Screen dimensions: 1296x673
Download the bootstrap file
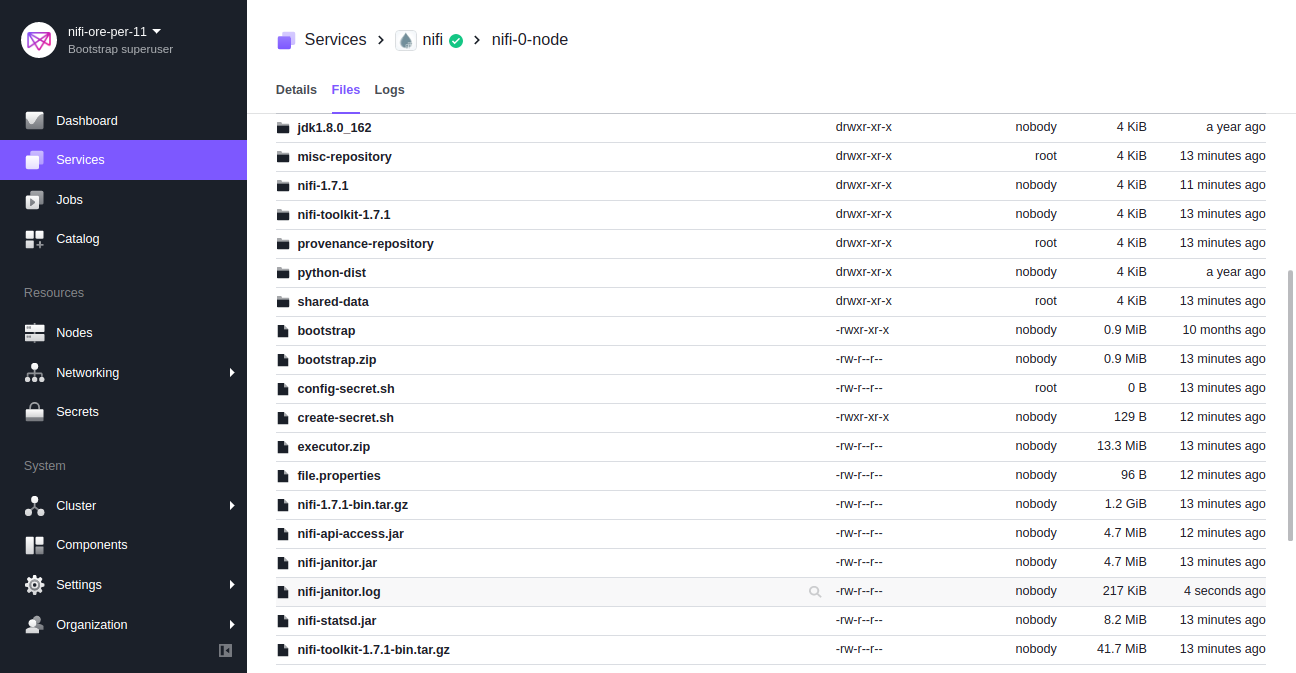(x=326, y=331)
